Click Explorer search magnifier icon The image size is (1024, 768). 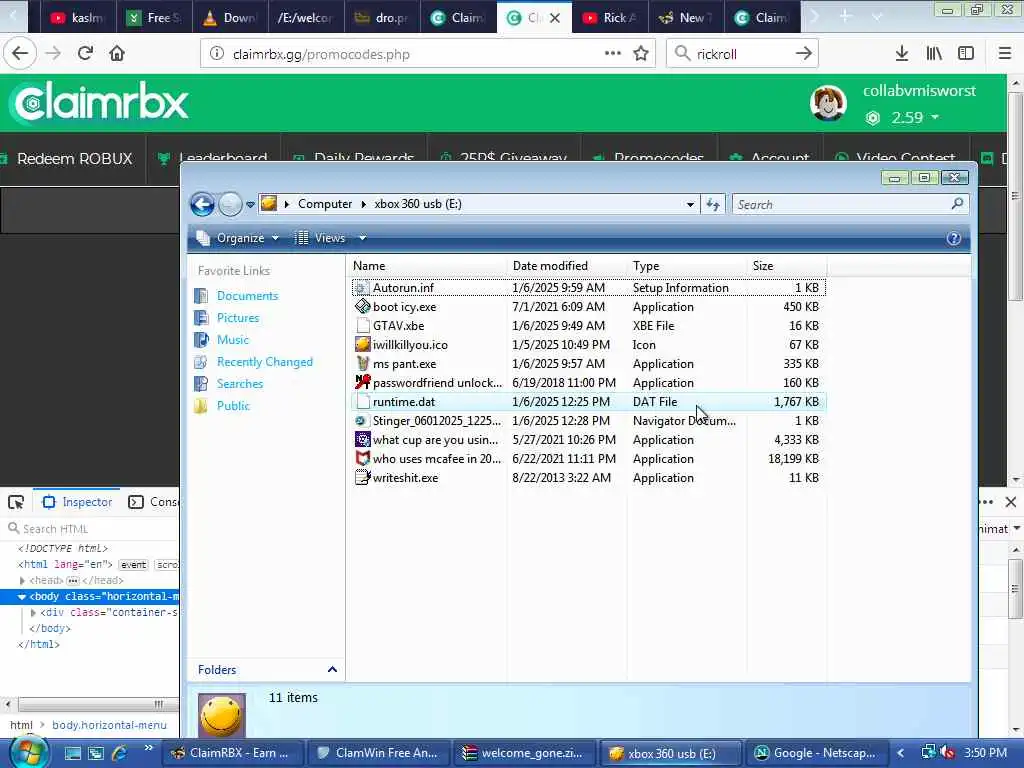pos(957,204)
